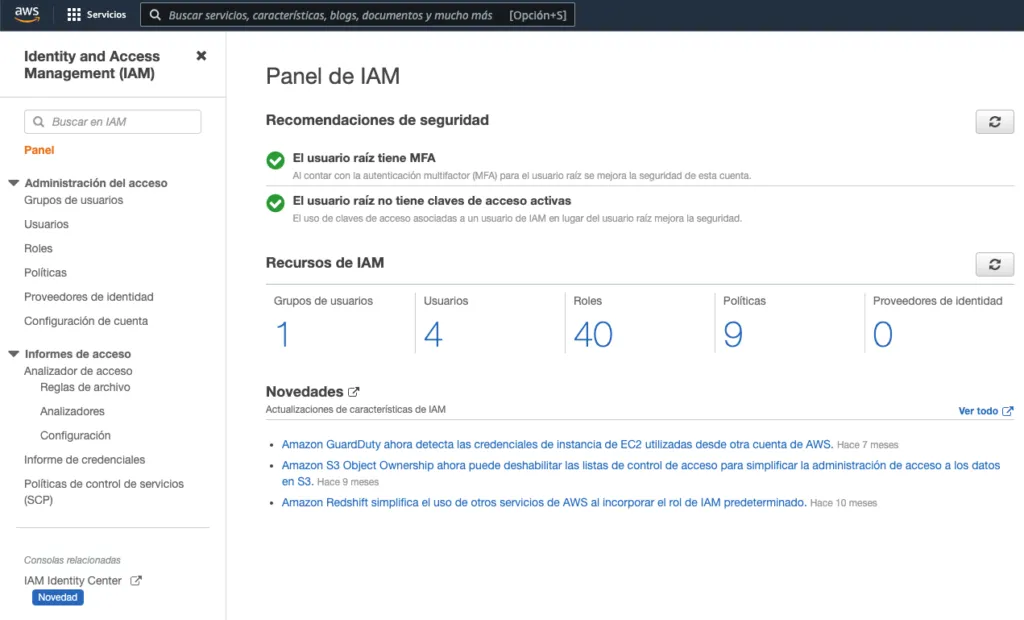Open Roles in the sidebar
Image resolution: width=1024 pixels, height=620 pixels.
(39, 248)
